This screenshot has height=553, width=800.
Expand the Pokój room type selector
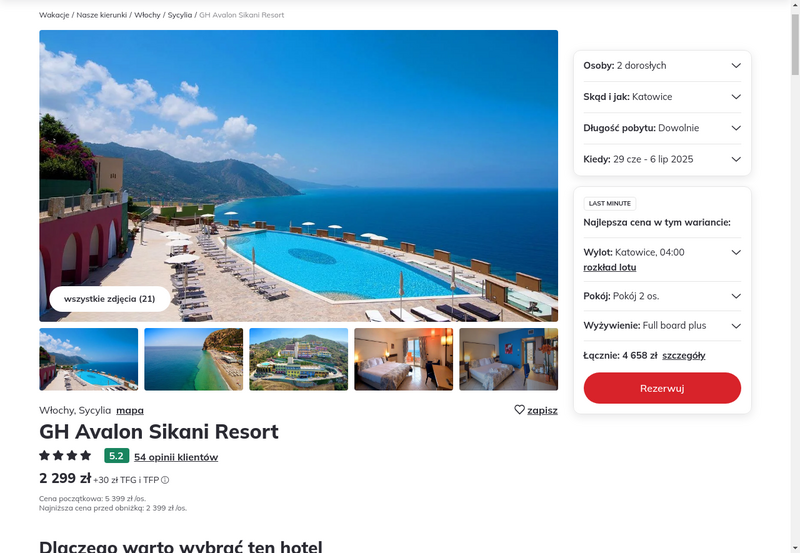coord(662,296)
